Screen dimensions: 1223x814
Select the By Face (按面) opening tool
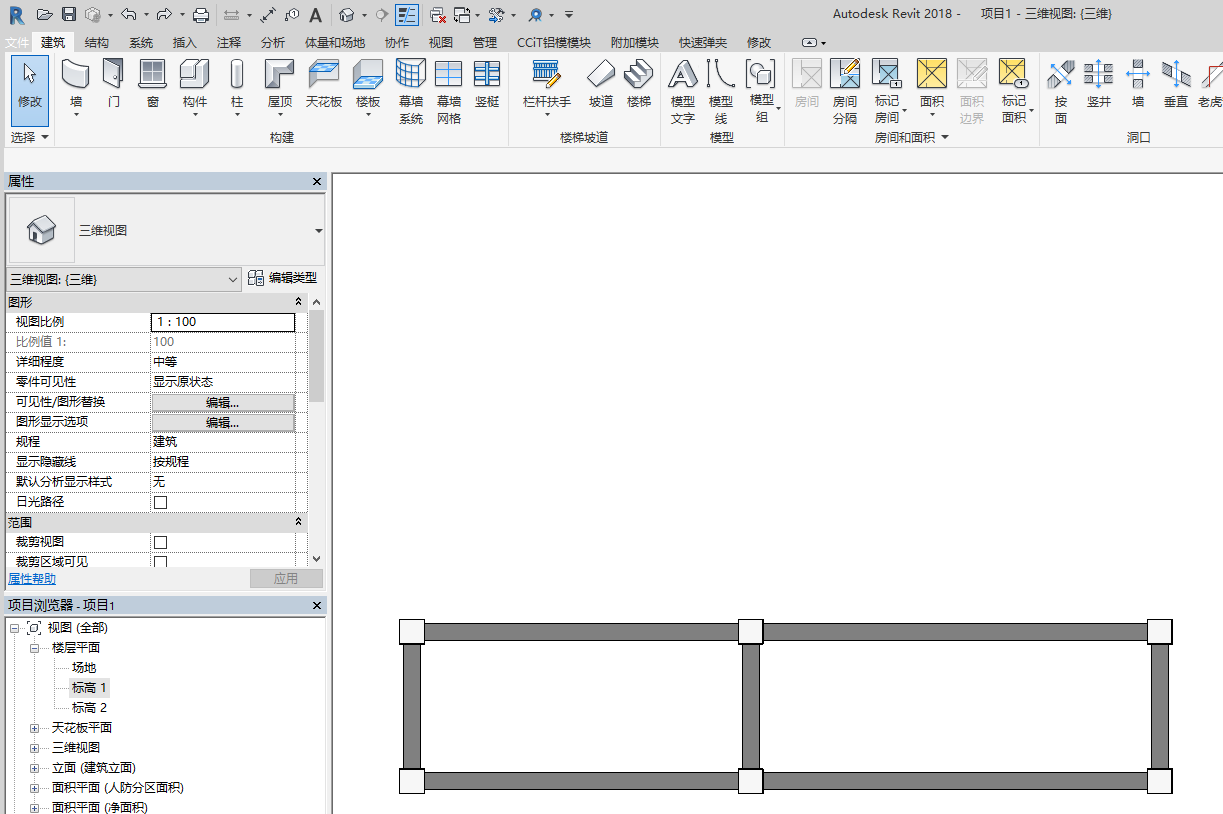(x=1061, y=90)
